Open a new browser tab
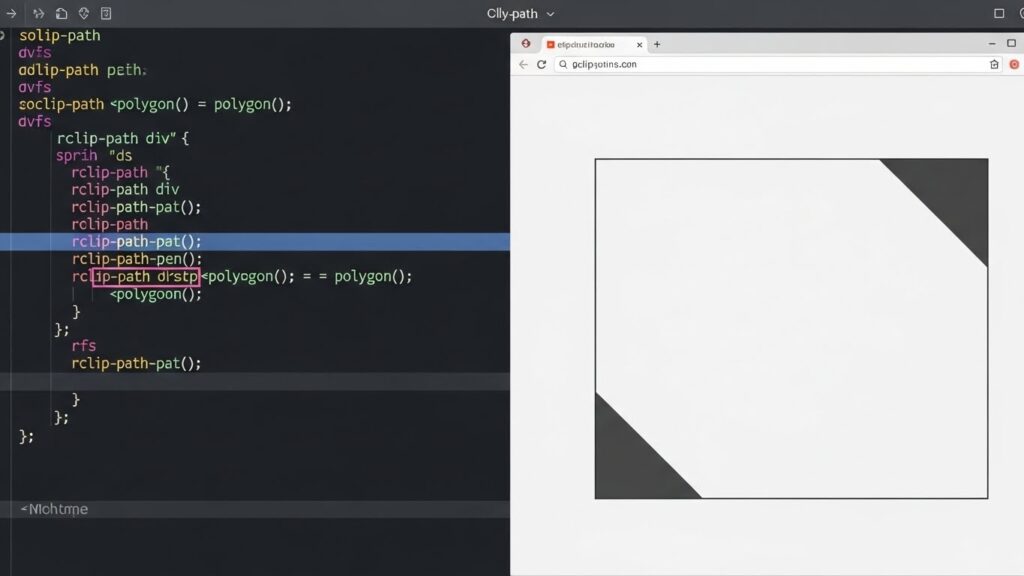This screenshot has width=1024, height=576. tap(657, 44)
